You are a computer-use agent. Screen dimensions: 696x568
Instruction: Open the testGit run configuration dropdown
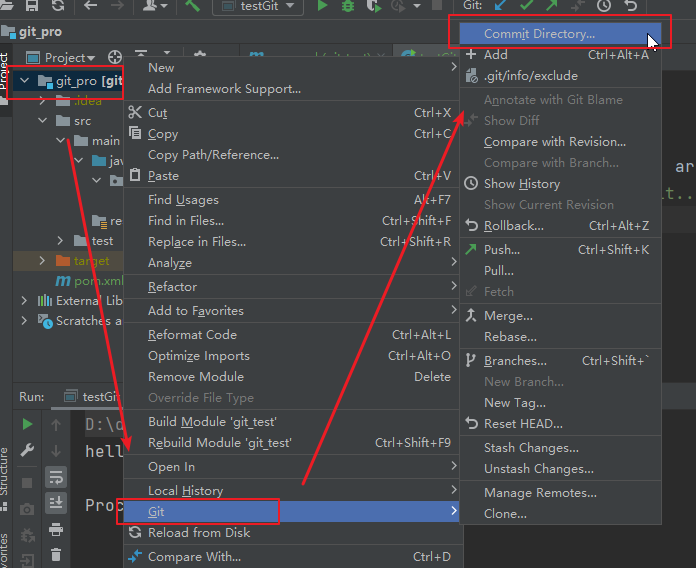tap(258, 6)
